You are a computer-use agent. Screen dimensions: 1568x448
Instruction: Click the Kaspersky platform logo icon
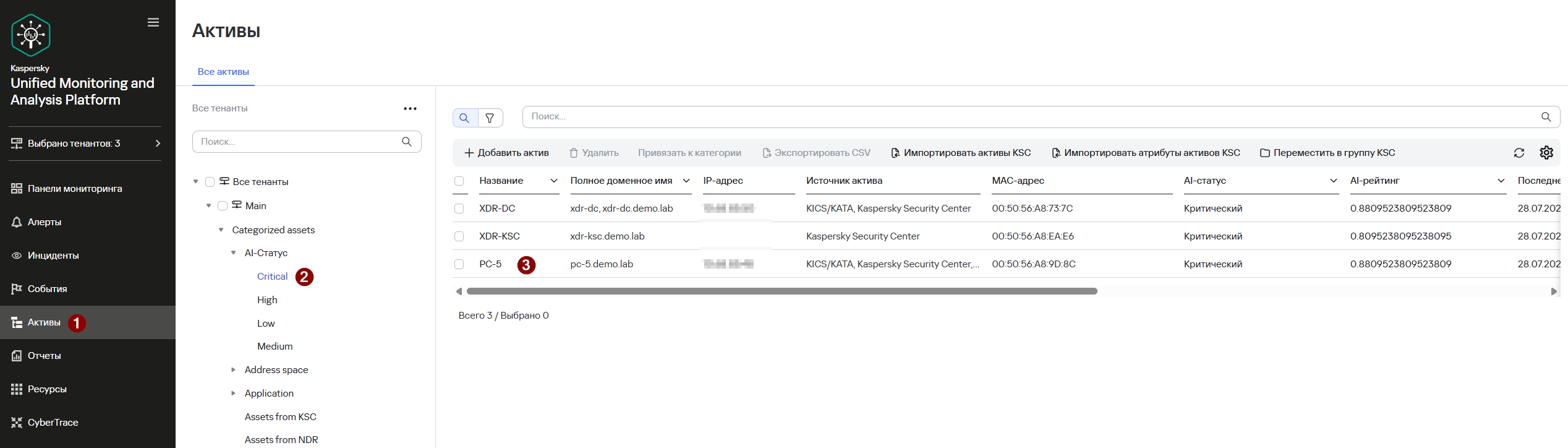click(31, 35)
